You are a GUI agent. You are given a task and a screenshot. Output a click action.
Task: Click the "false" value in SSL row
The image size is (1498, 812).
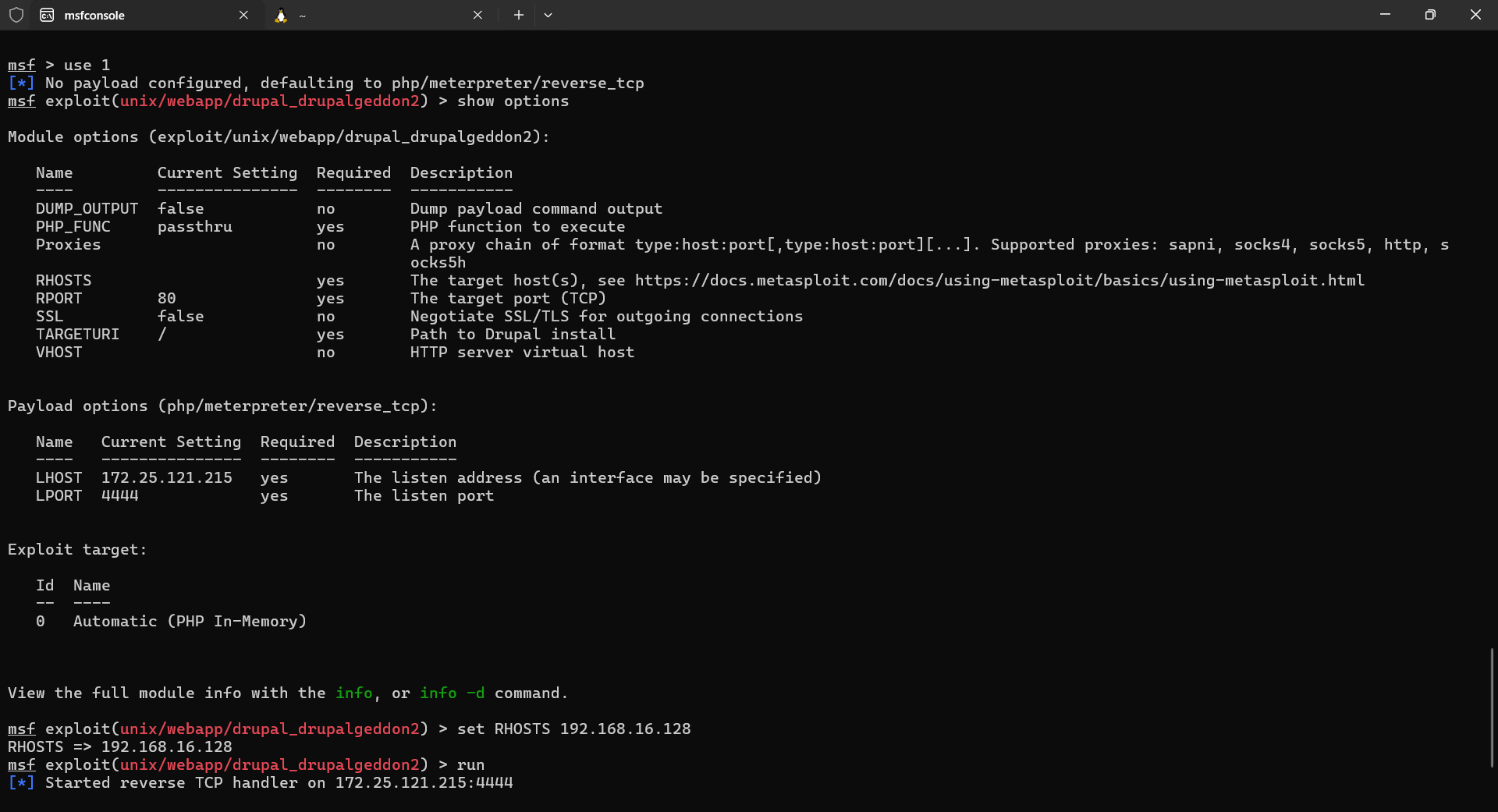180,316
